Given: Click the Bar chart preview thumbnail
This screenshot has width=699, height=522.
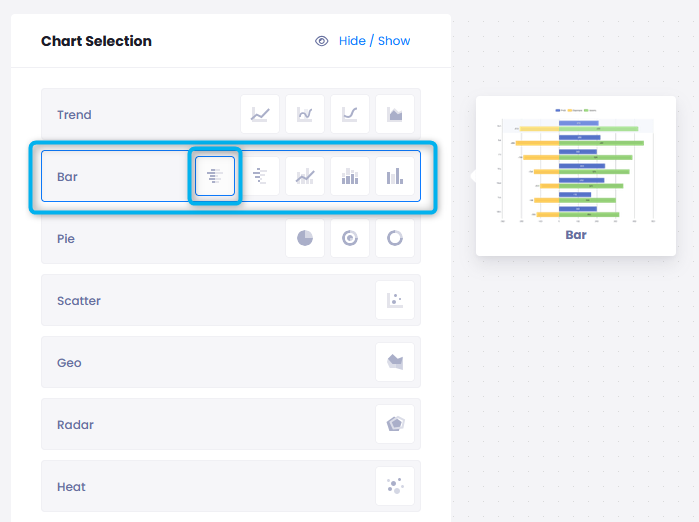Looking at the screenshot, I should coord(576,168).
